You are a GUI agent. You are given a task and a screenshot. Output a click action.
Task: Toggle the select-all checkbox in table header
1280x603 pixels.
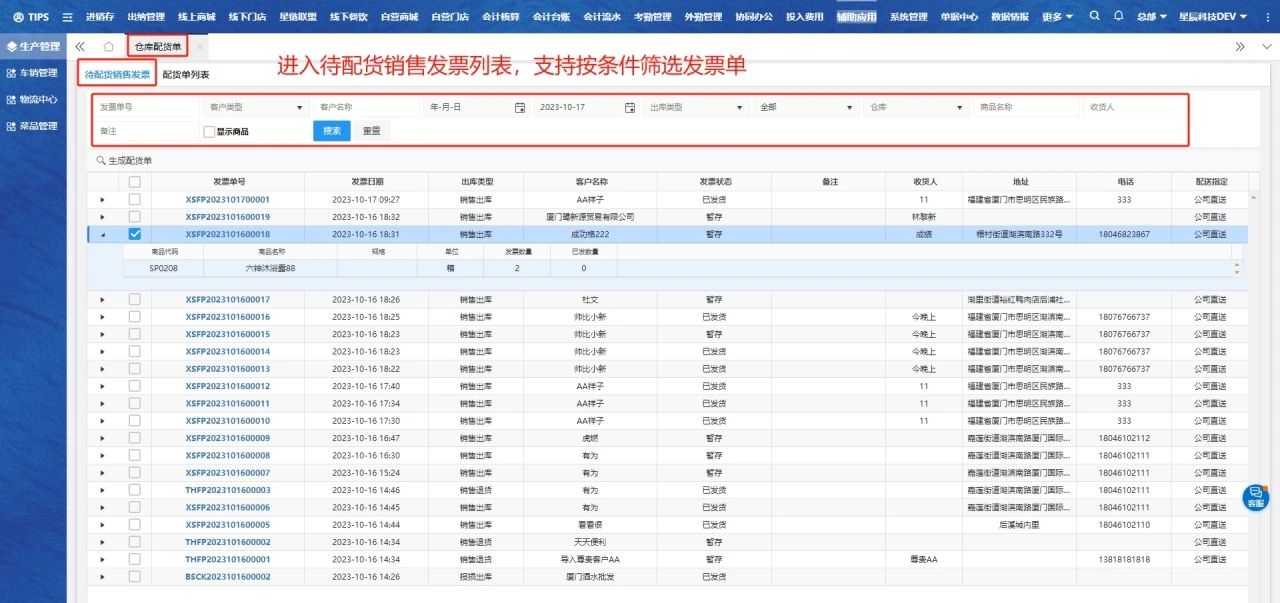[x=134, y=182]
